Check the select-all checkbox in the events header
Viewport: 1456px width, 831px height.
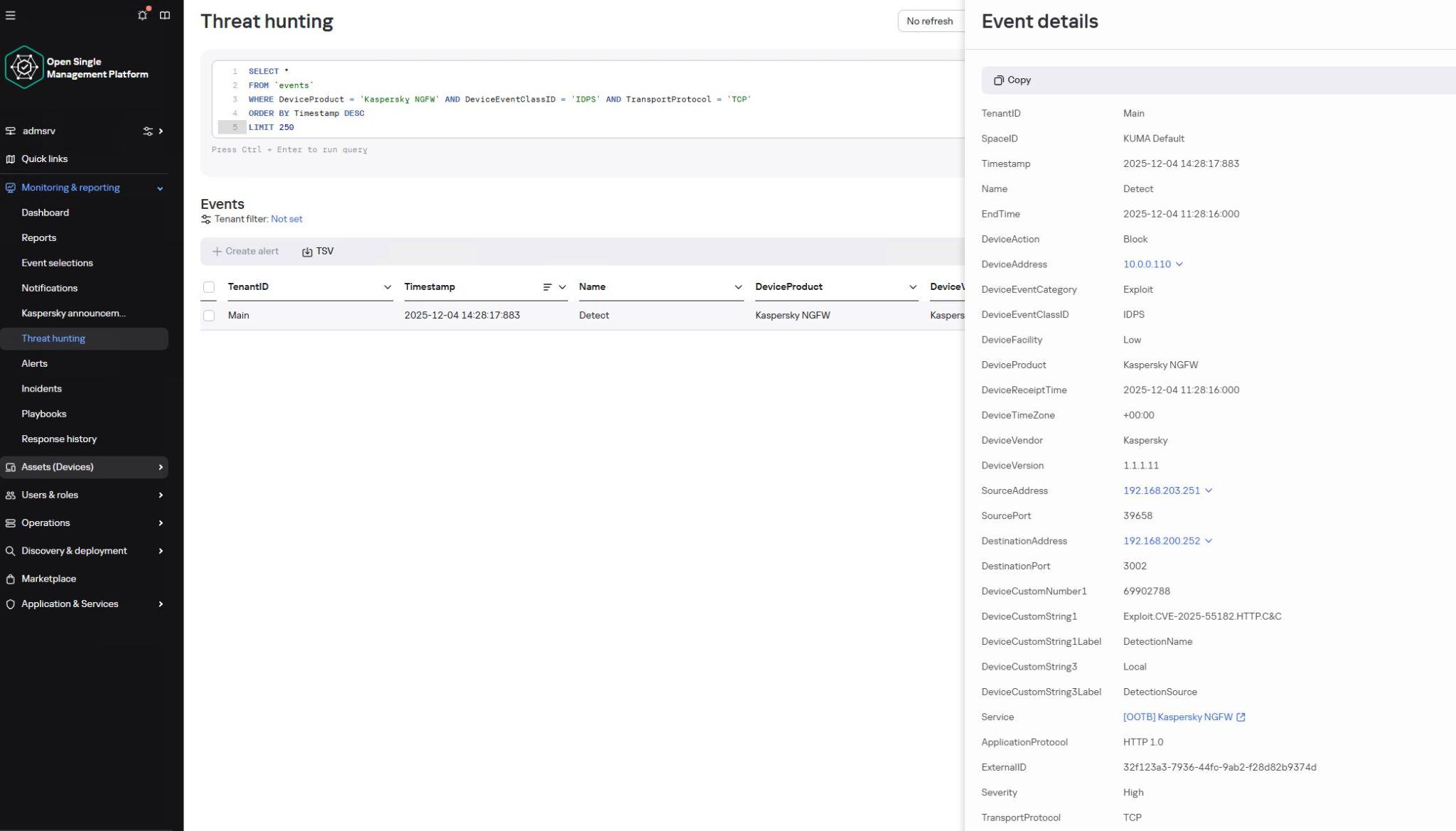tap(209, 286)
